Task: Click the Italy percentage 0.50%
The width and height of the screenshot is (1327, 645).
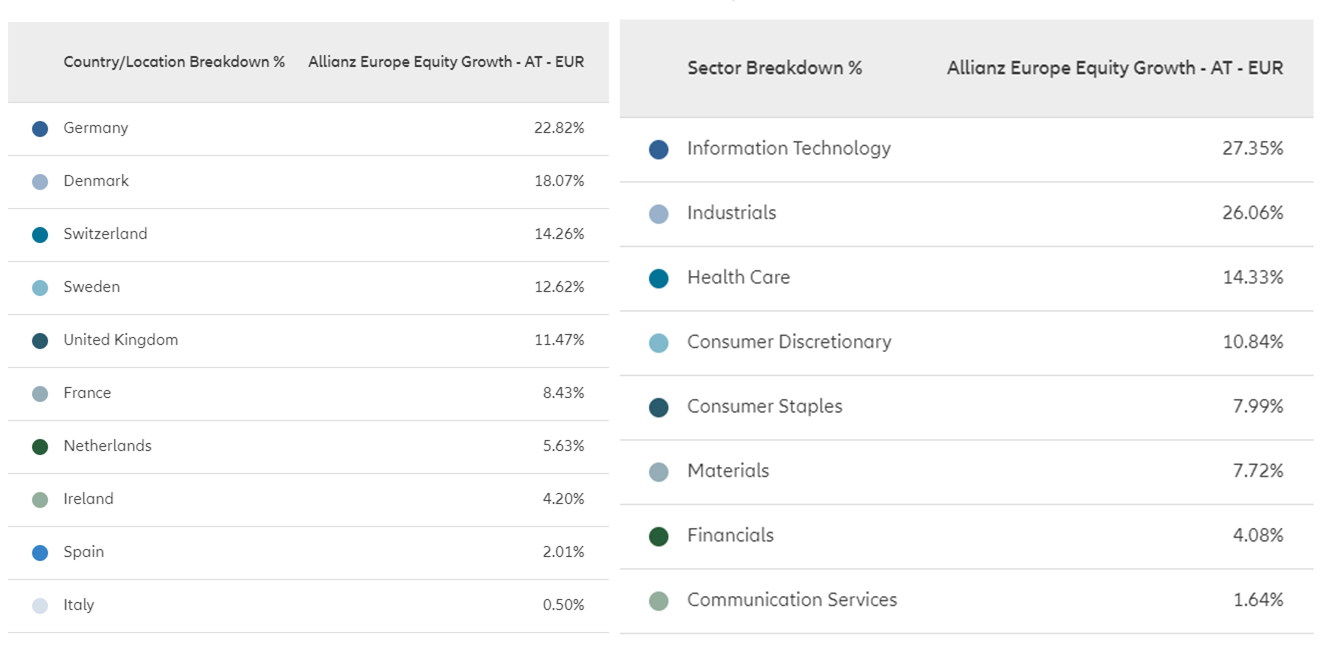Action: (x=563, y=605)
